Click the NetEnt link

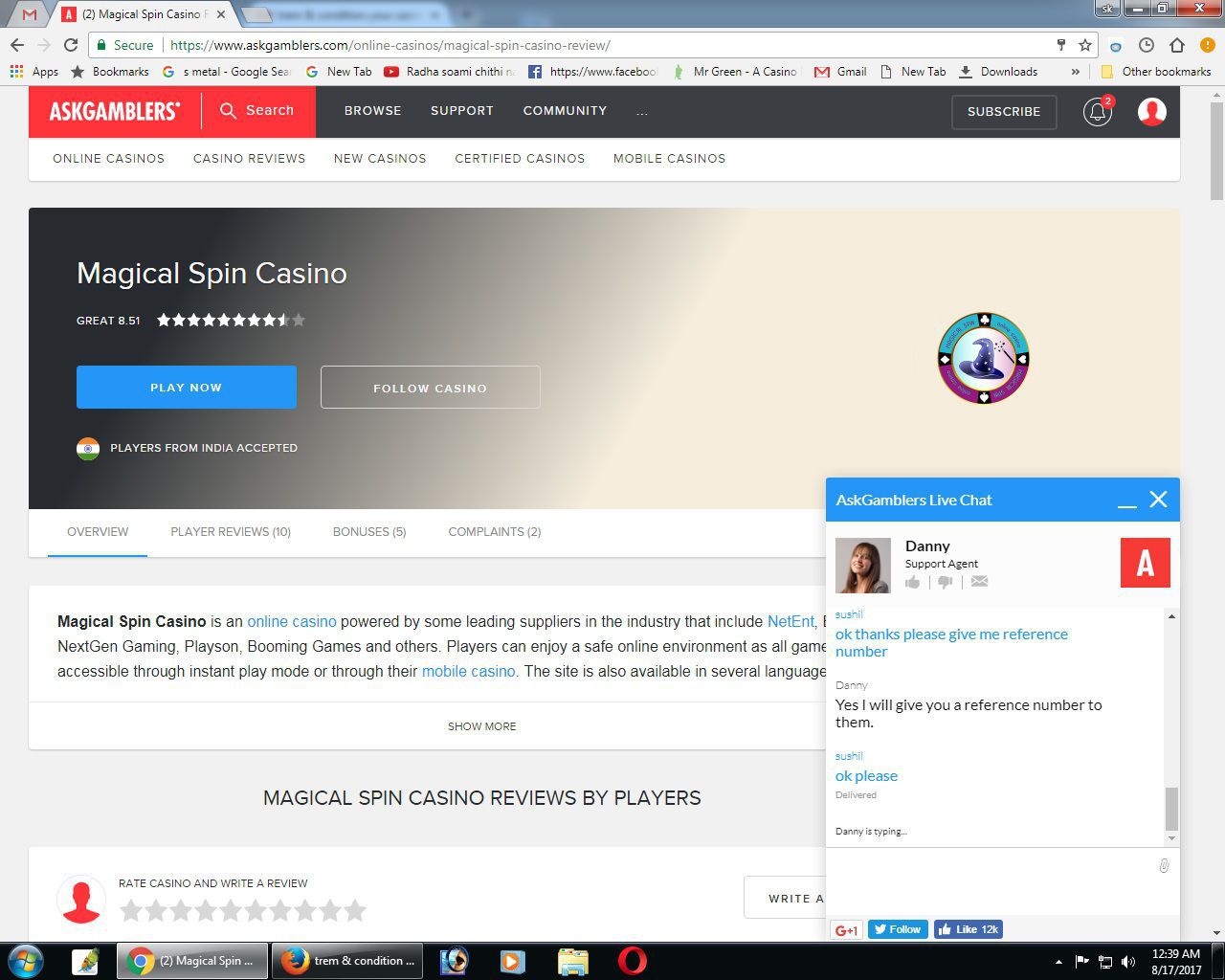791,621
